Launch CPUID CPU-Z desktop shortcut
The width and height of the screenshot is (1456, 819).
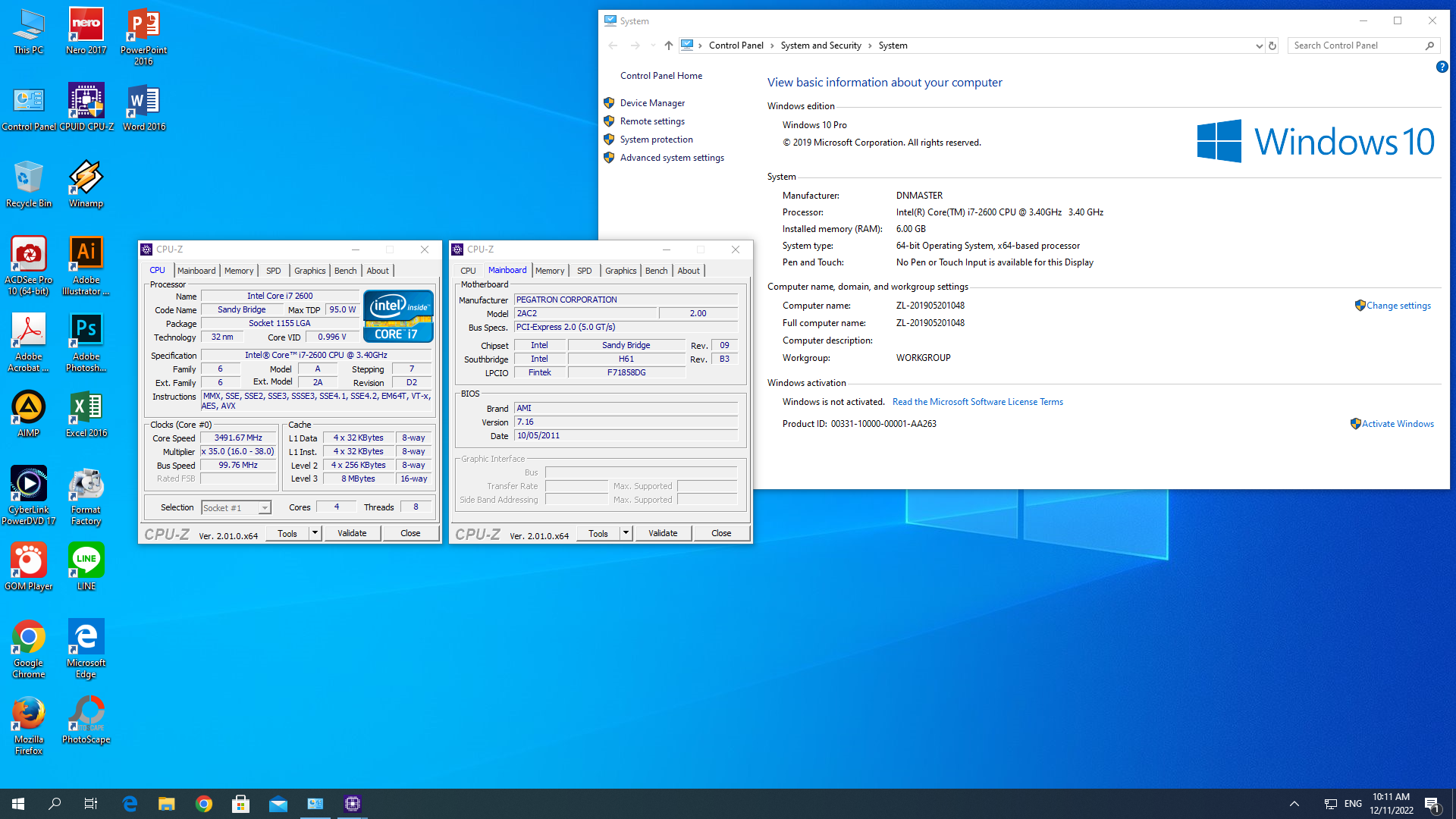[x=86, y=108]
